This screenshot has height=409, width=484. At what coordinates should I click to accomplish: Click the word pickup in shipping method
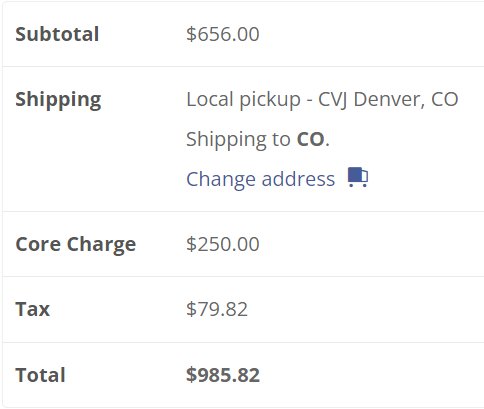pyautogui.click(x=270, y=101)
